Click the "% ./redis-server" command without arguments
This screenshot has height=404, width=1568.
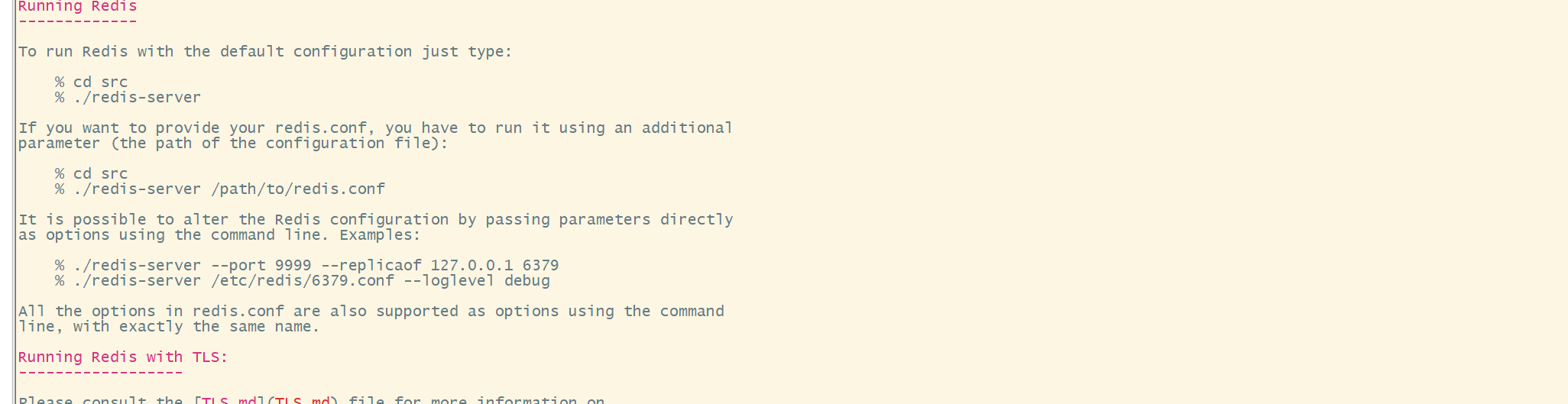click(128, 98)
